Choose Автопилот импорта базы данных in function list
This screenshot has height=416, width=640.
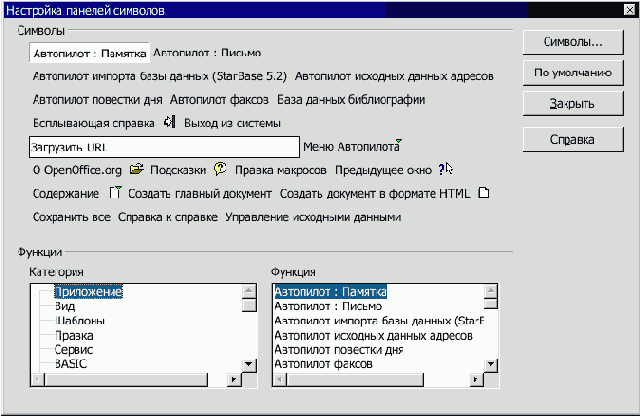(379, 320)
